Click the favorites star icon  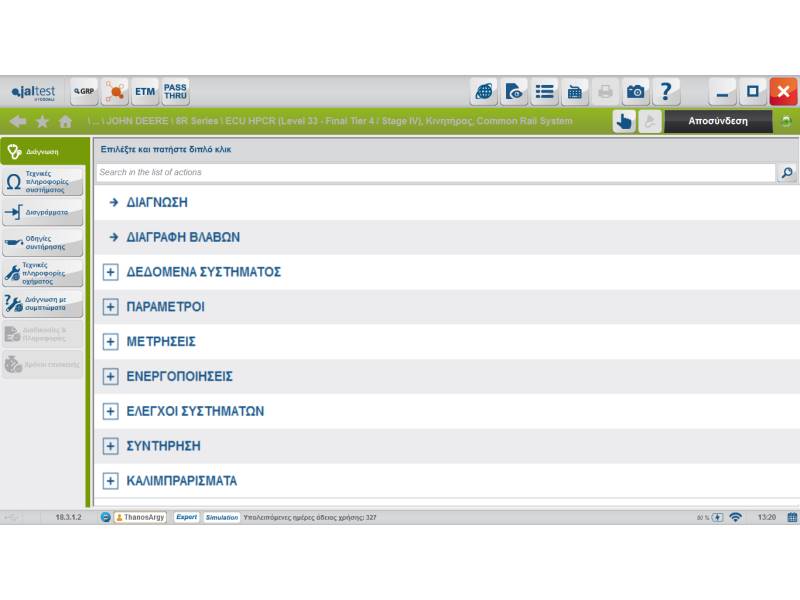point(42,122)
